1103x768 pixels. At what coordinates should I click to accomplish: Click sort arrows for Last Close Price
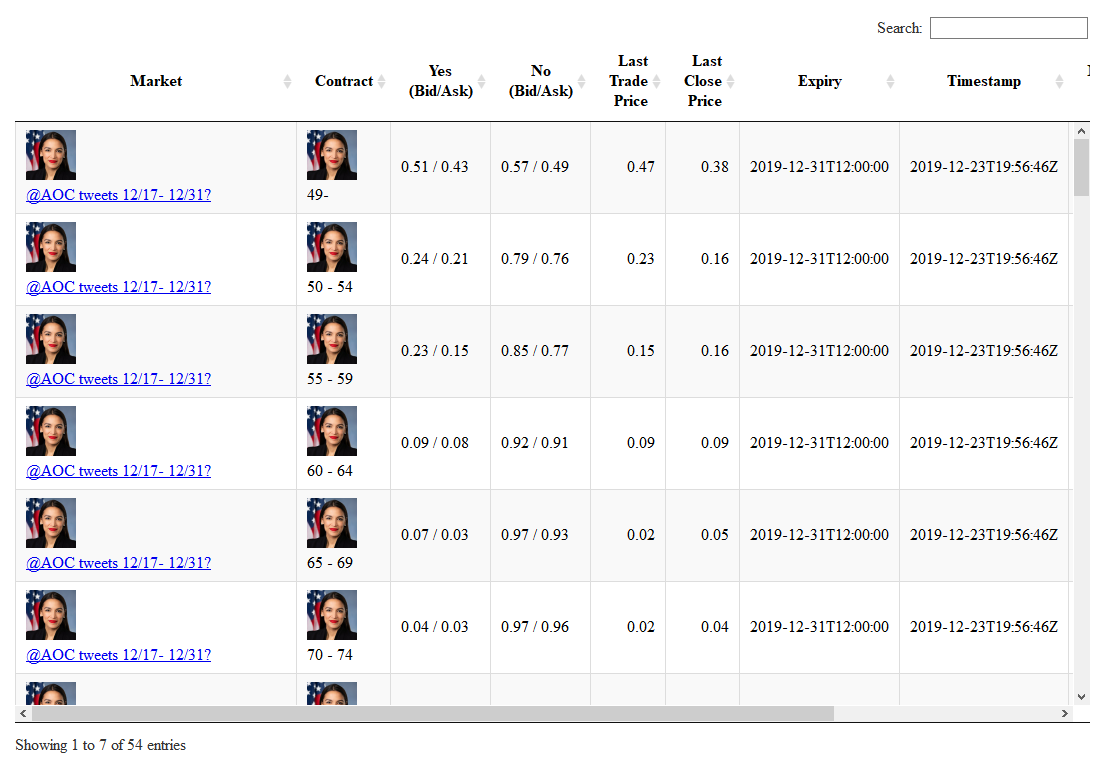[730, 82]
